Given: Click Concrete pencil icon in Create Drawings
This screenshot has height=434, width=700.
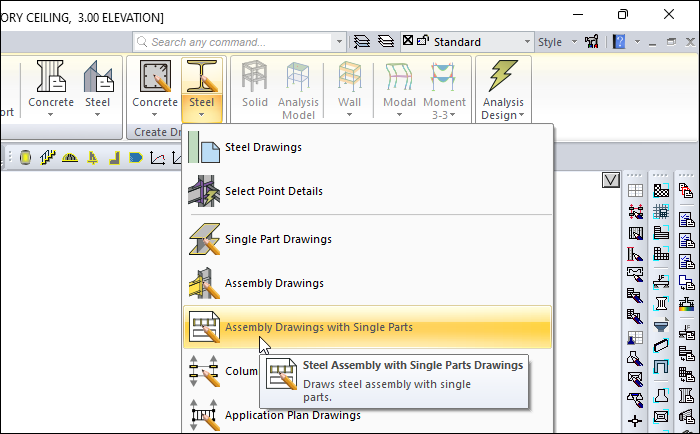Looking at the screenshot, I should [x=155, y=77].
